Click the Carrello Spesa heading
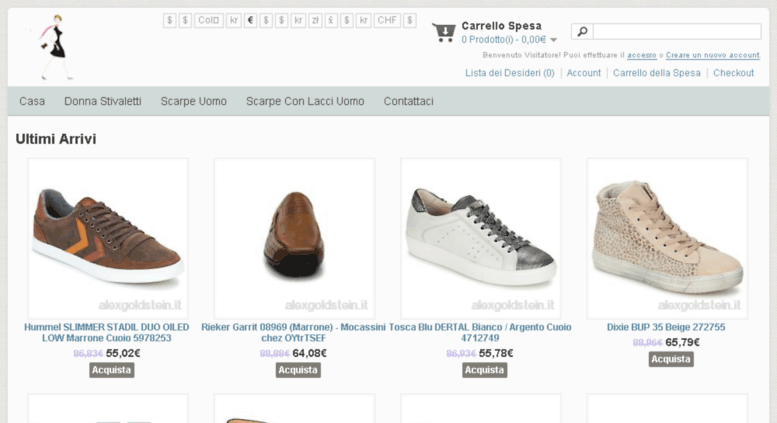The width and height of the screenshot is (777, 423). (501, 26)
